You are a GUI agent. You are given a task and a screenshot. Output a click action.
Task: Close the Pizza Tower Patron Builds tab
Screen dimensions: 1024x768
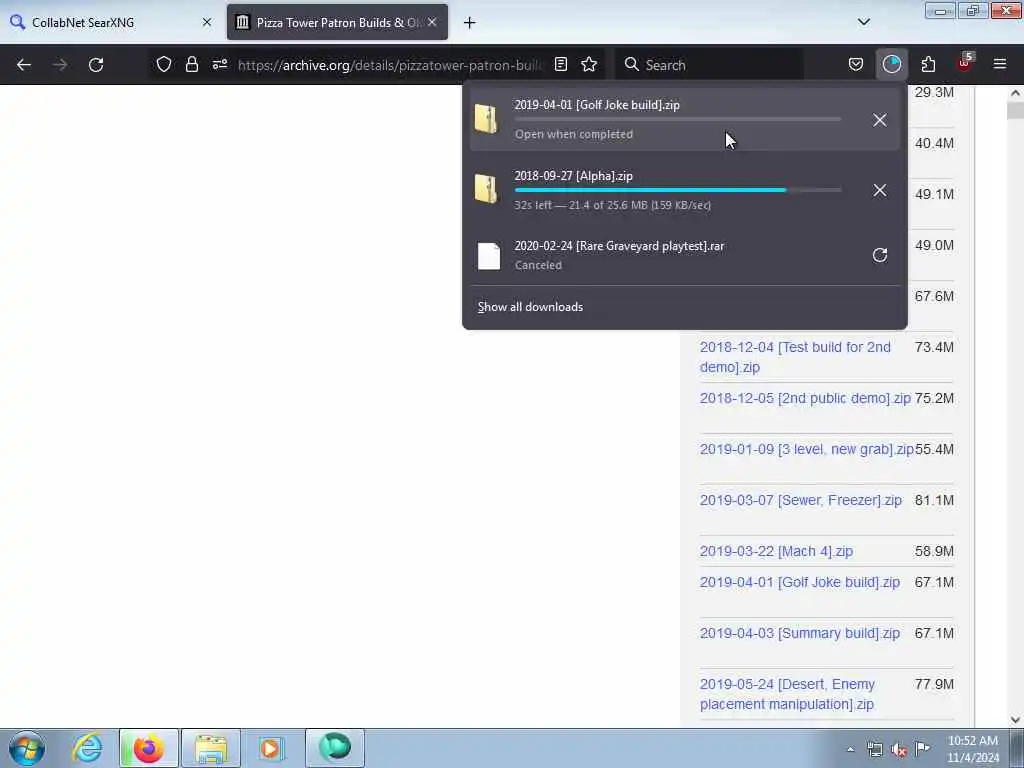pyautogui.click(x=432, y=22)
